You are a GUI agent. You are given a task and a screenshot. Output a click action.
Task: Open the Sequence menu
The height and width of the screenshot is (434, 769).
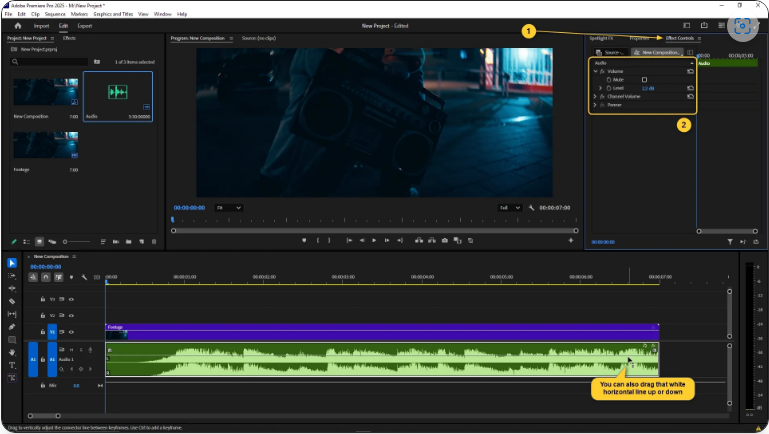pyautogui.click(x=55, y=14)
